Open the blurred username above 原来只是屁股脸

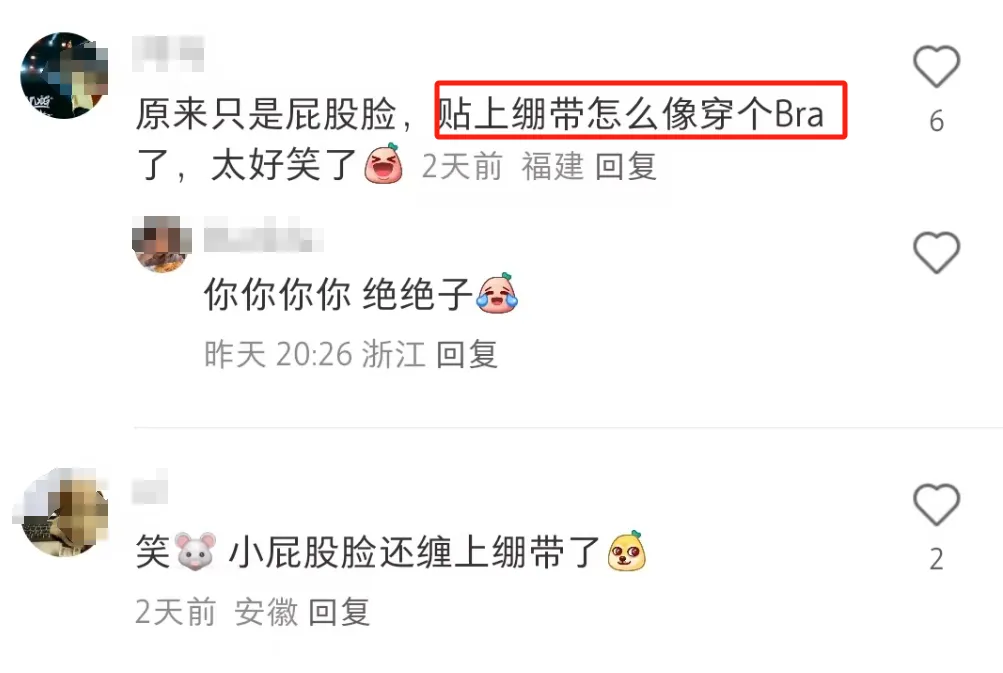pos(168,54)
